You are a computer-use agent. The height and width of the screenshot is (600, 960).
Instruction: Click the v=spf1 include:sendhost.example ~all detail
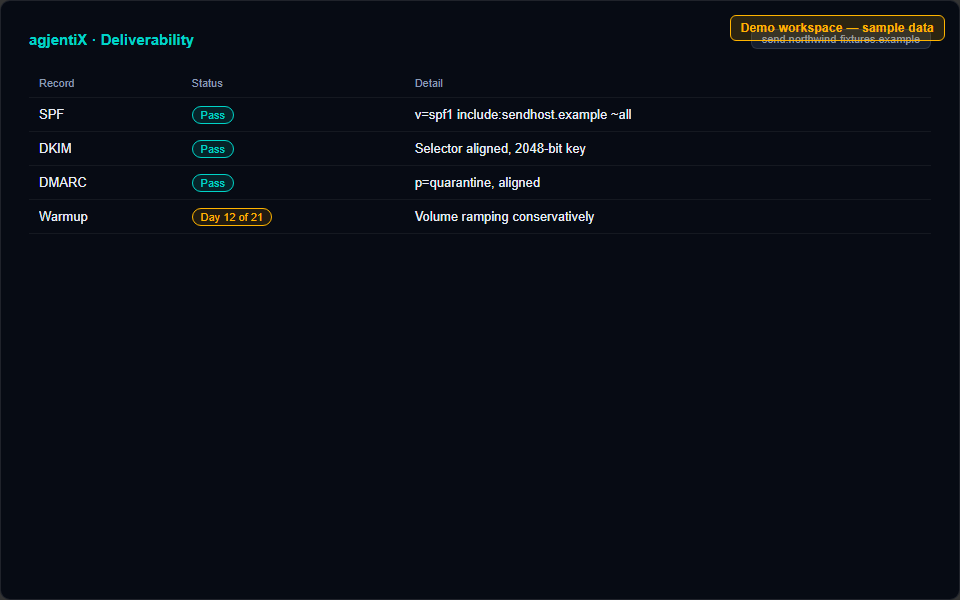(x=523, y=114)
